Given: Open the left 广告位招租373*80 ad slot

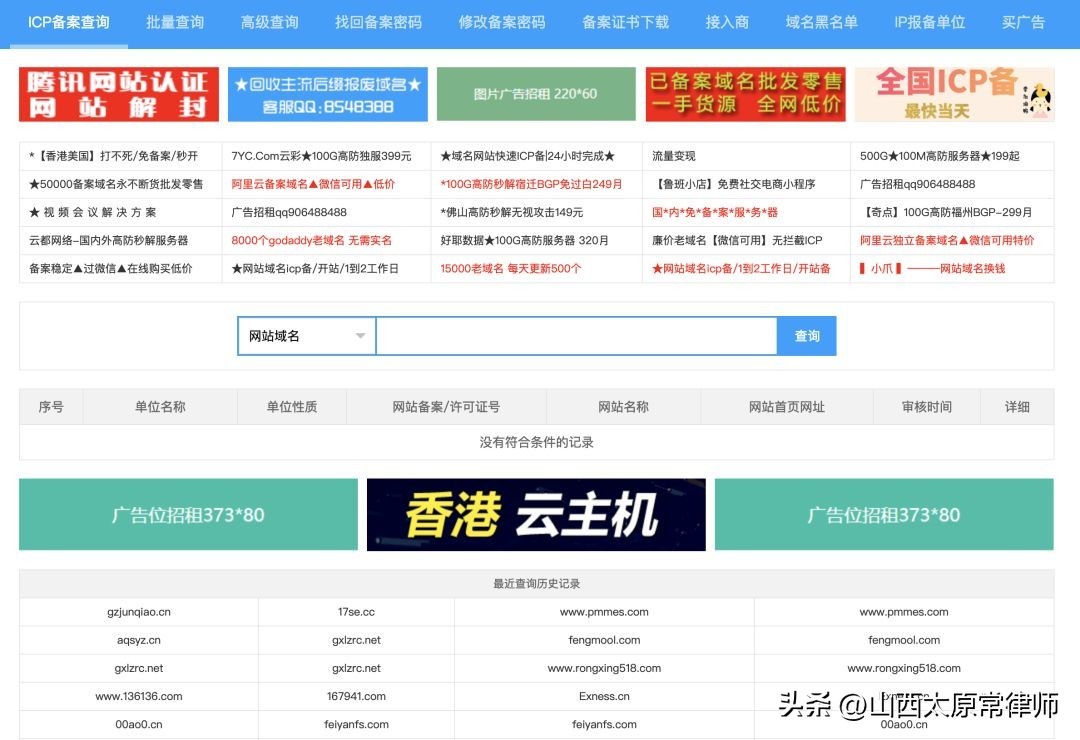Looking at the screenshot, I should click(x=189, y=514).
